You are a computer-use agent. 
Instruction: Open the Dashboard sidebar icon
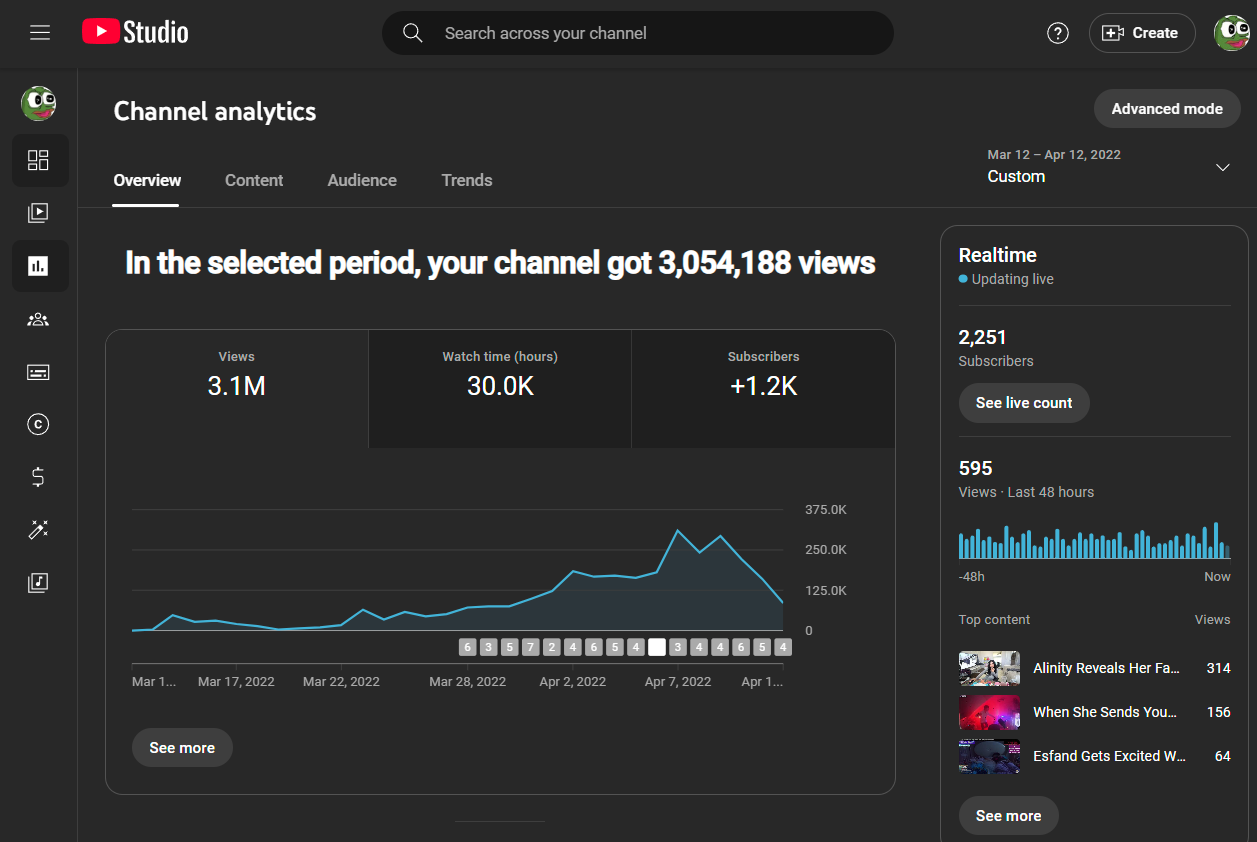38,160
